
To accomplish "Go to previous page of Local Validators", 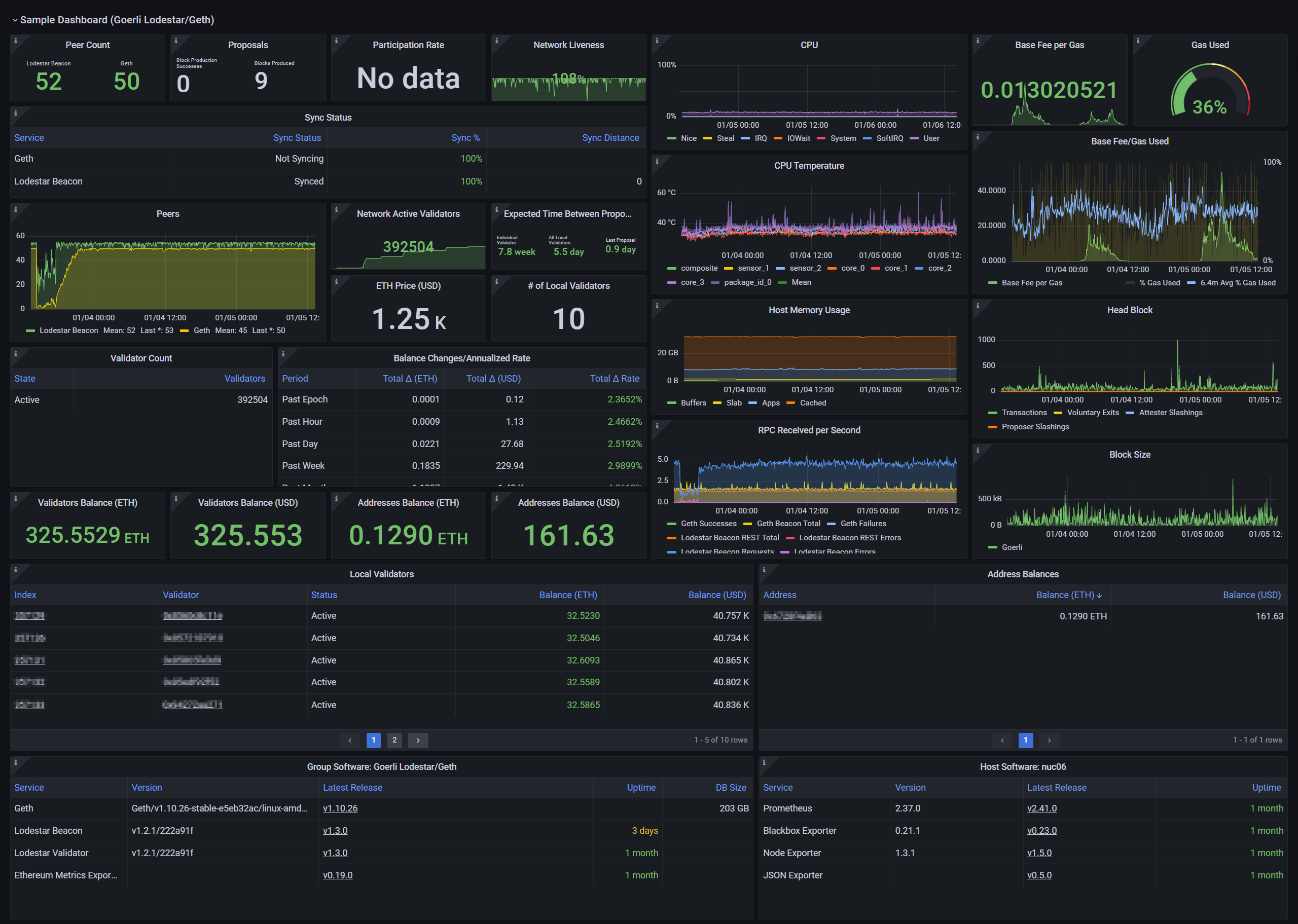I will pos(350,741).
